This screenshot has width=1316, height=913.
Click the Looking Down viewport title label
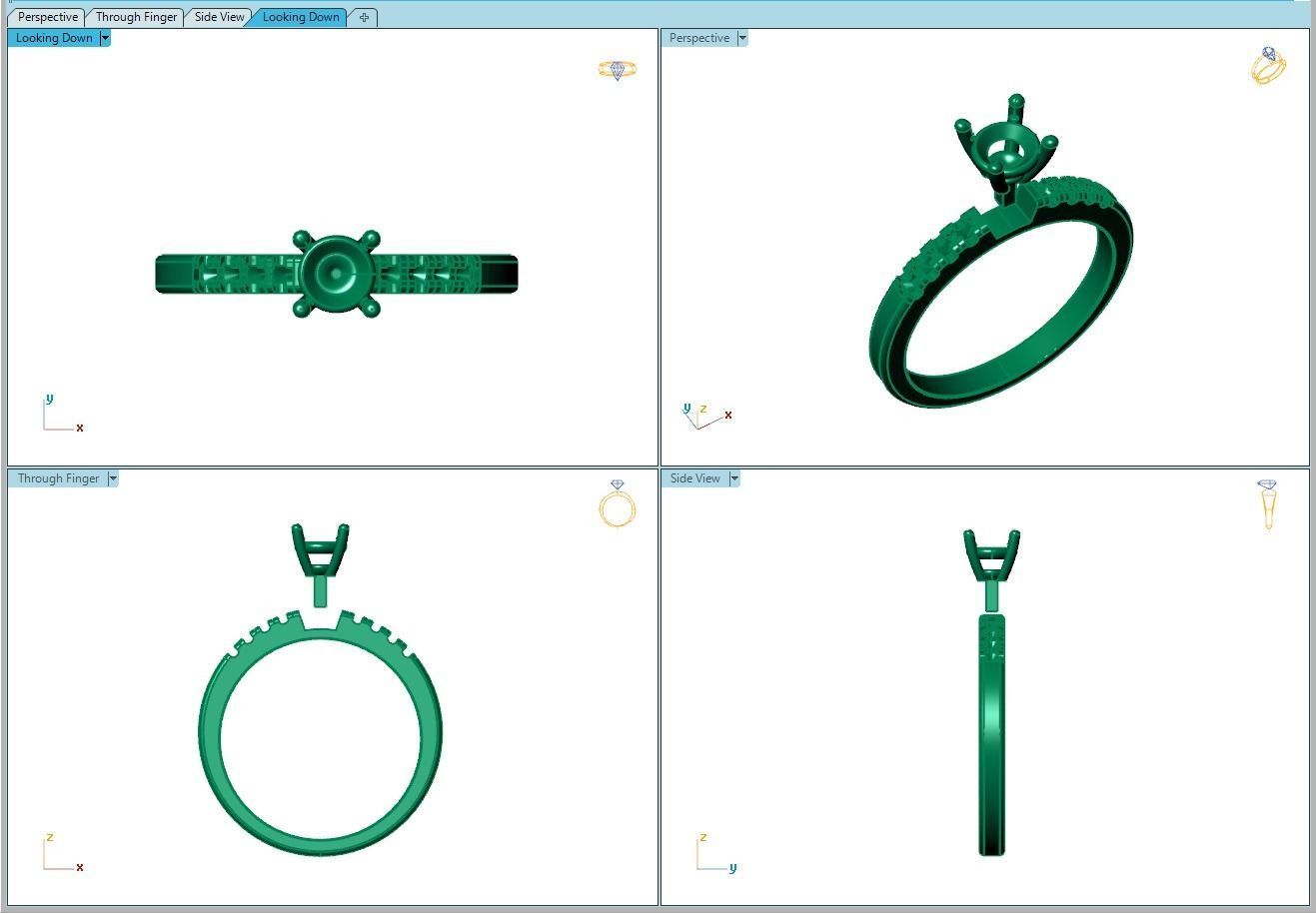(x=54, y=38)
